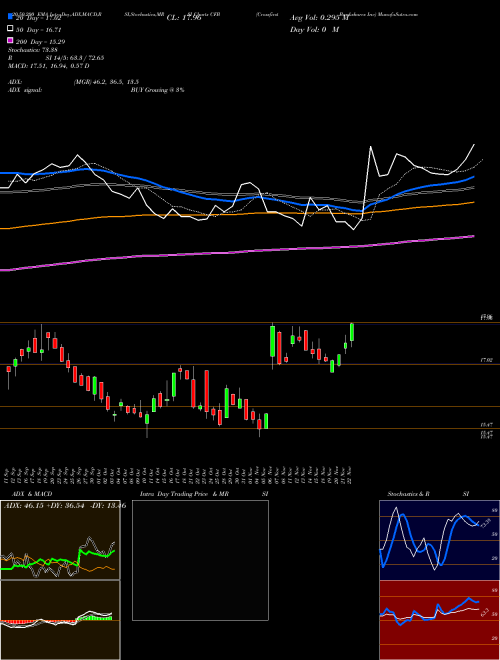This screenshot has height=660, width=500.
Task: Click the ADX '(MGR) 46.2, 36.5, 13.5' values
Action: click(106, 82)
